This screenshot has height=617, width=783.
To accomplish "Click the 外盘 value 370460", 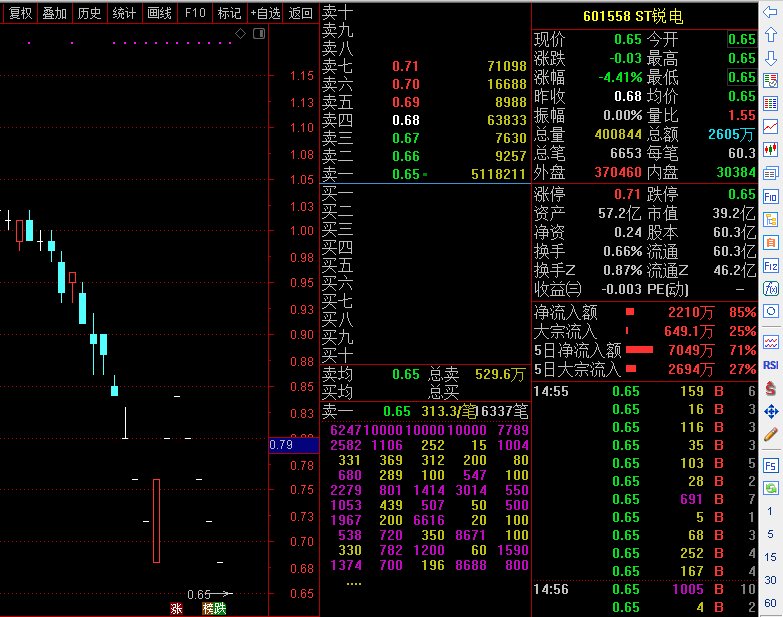I will pyautogui.click(x=618, y=172).
